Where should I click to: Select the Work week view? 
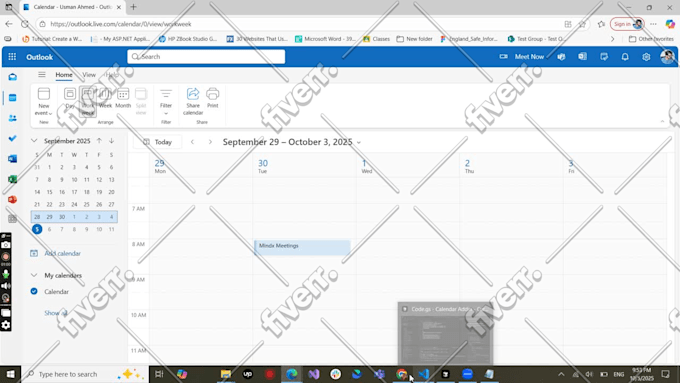[x=88, y=101]
